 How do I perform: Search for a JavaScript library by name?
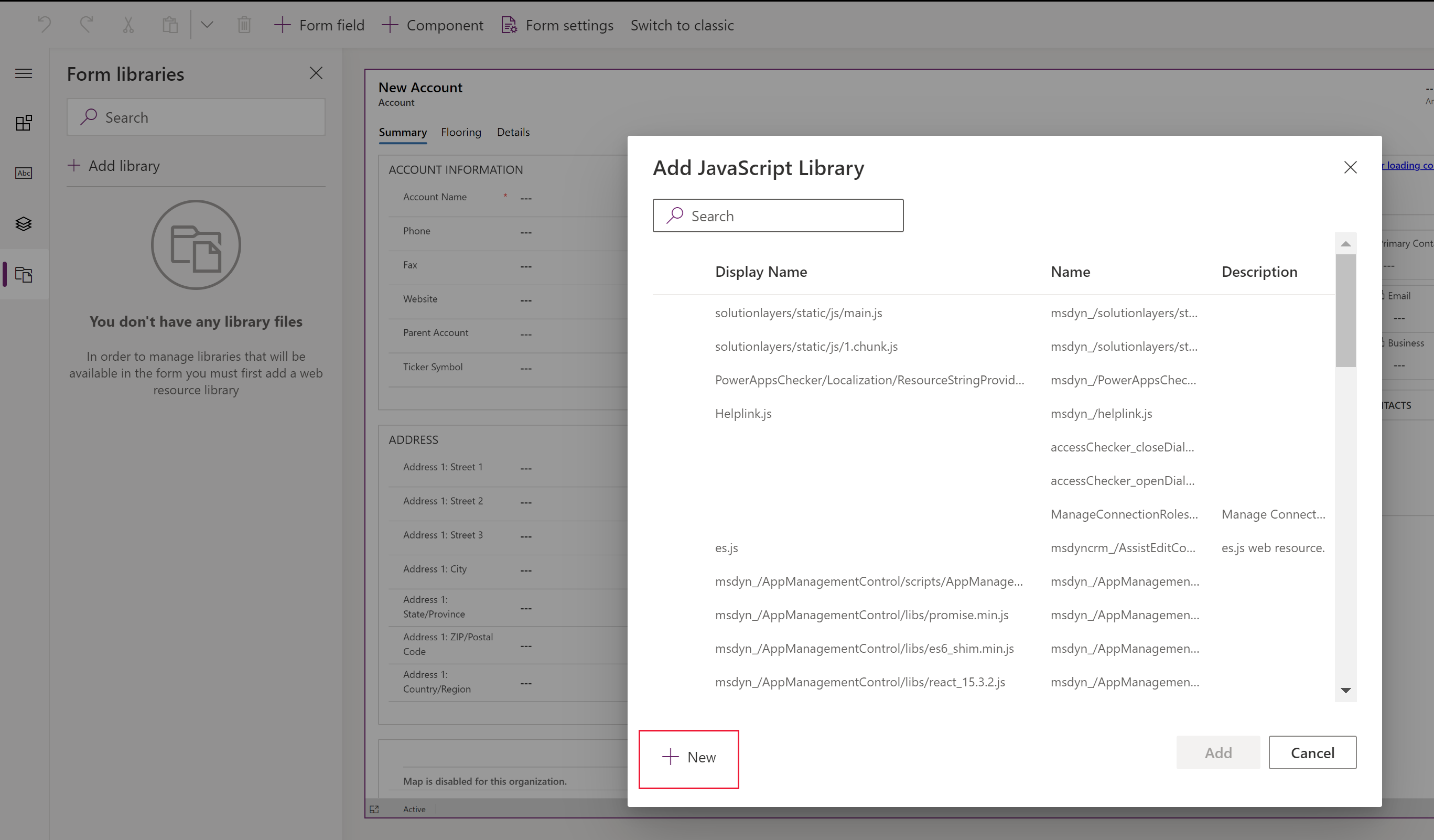[x=778, y=215]
